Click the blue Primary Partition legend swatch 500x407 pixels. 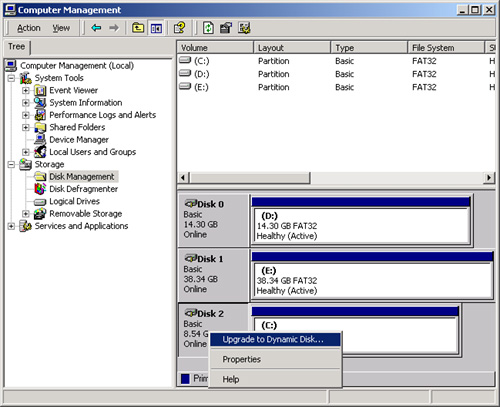point(185,379)
